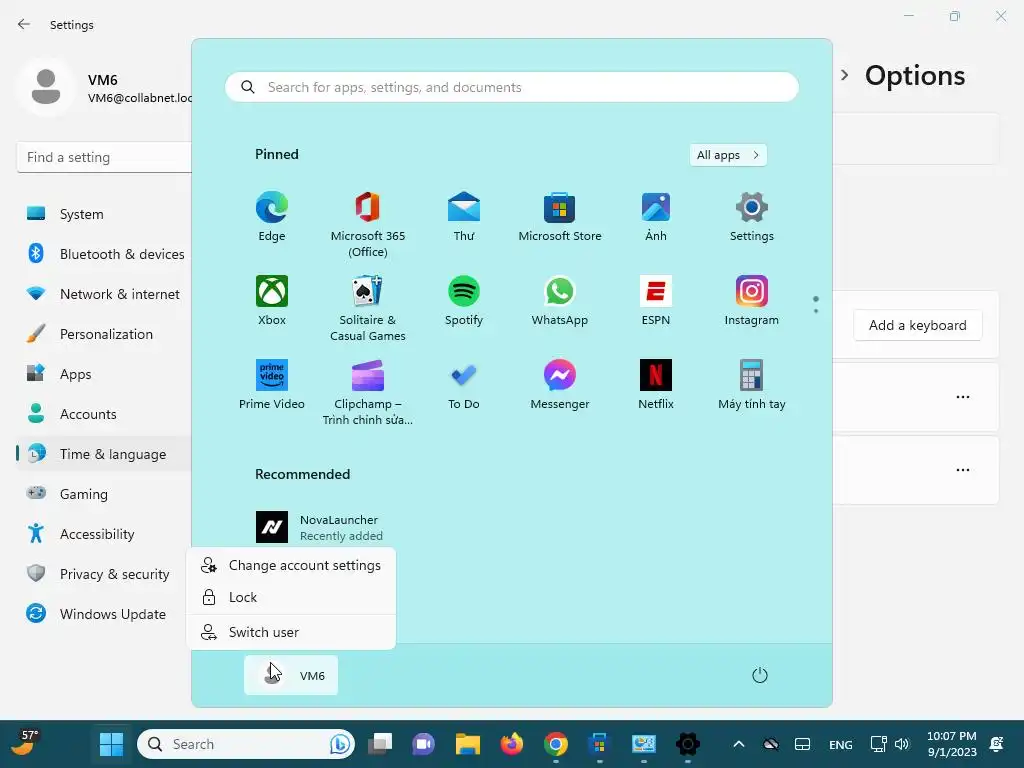Screen dimensions: 1024x768
Task: Launch Microsoft 365 (Office)
Action: point(368,224)
